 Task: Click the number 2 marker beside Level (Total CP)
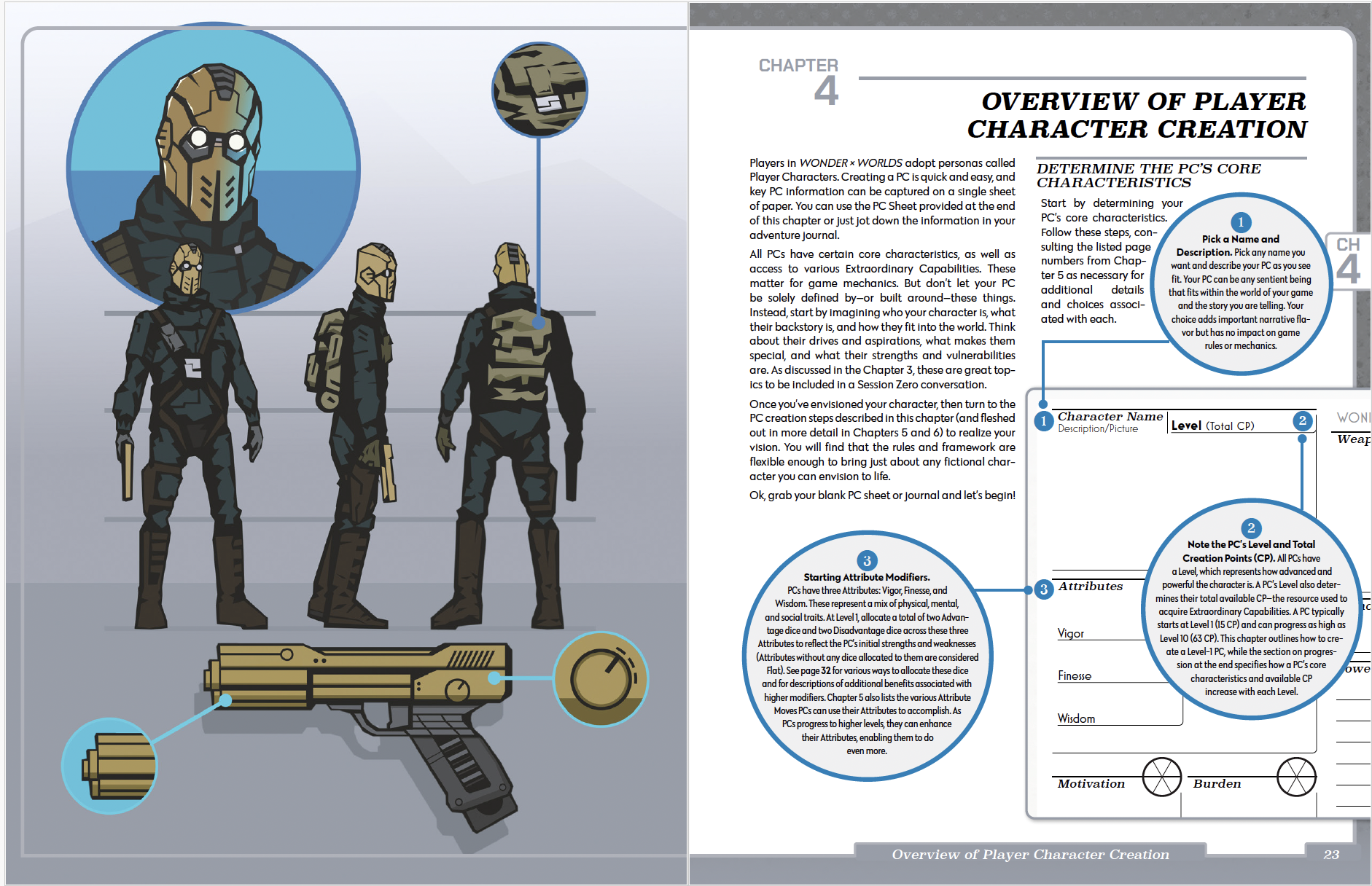pos(1302,420)
